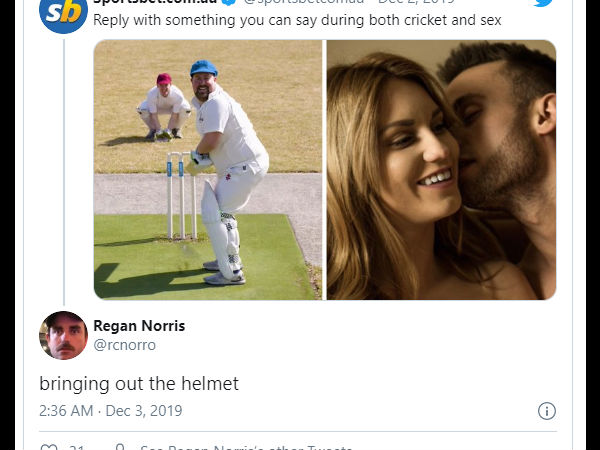Click the person icon beside other Tweets
This screenshot has height=450, width=600.
[120, 447]
